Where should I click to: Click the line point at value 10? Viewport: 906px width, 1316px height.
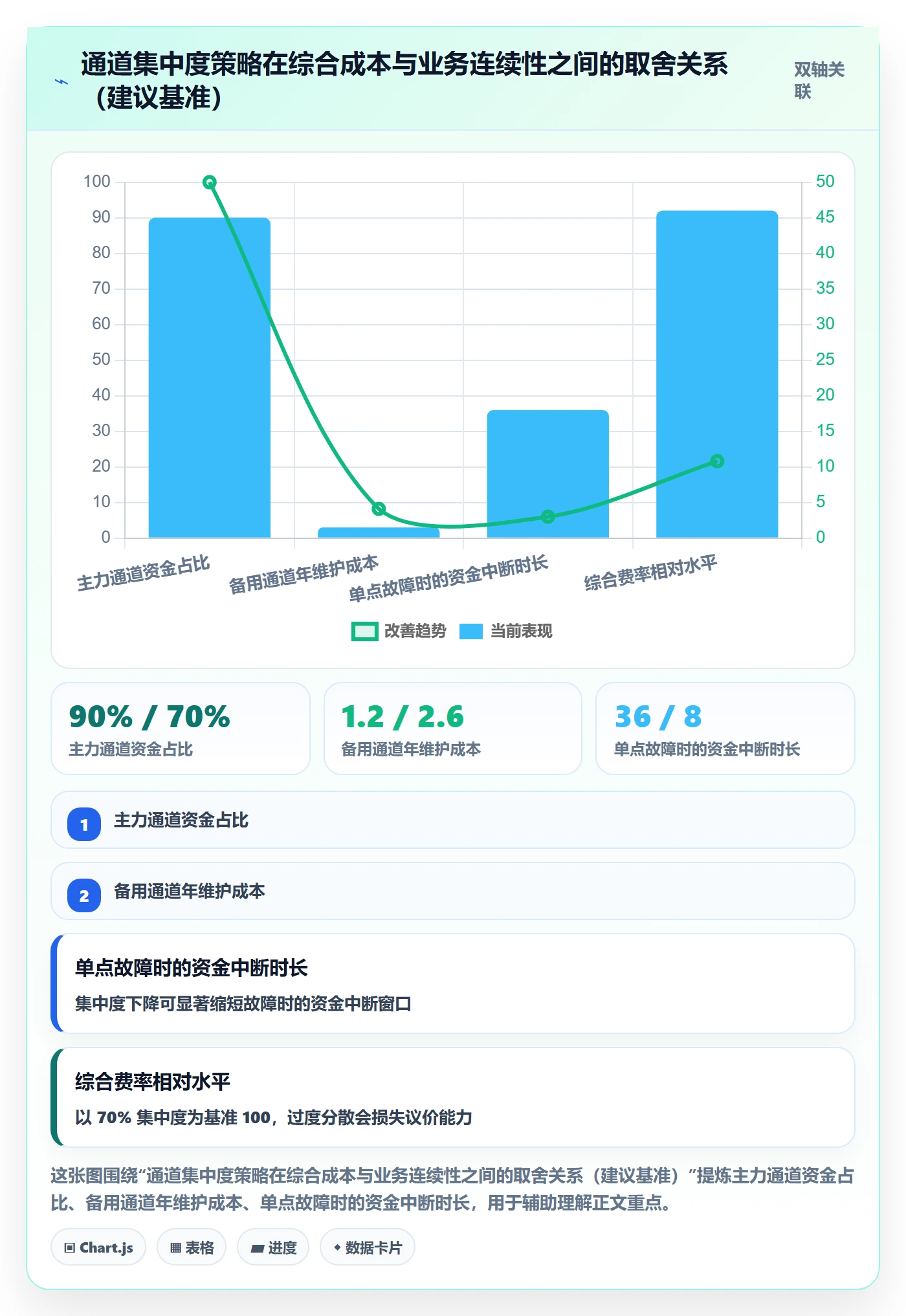(717, 461)
